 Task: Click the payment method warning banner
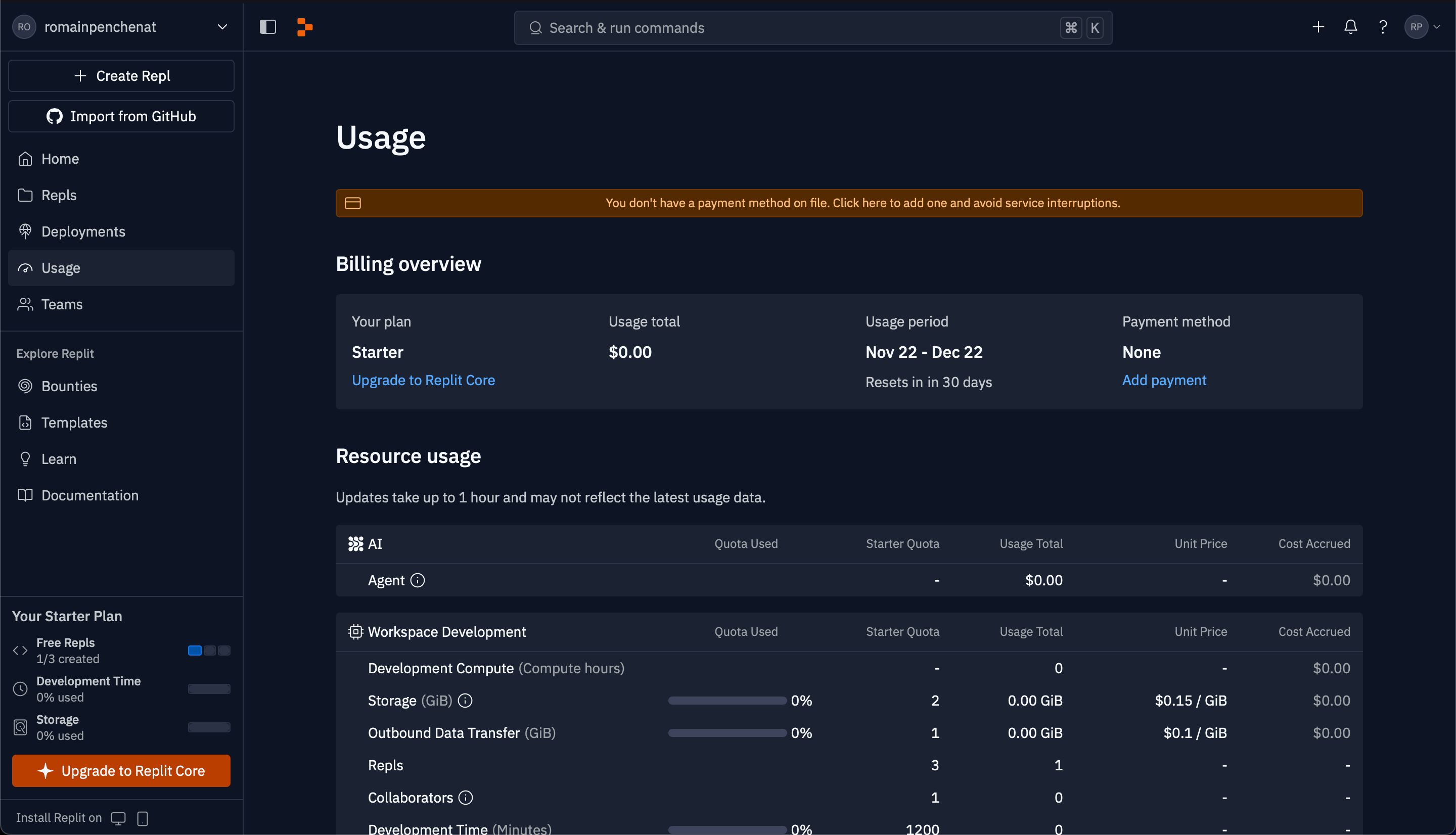(x=849, y=203)
